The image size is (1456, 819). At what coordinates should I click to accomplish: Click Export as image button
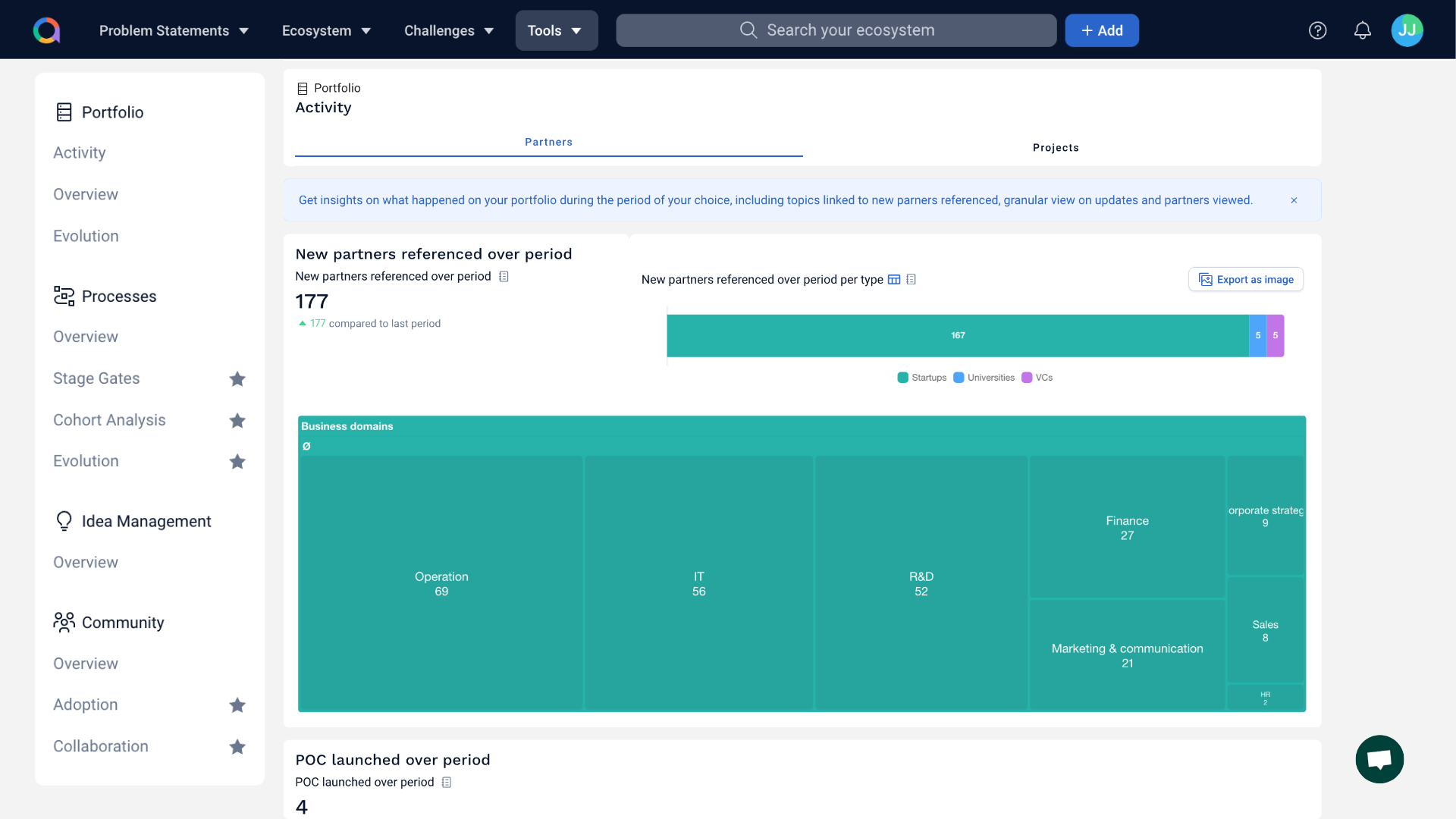click(x=1245, y=280)
